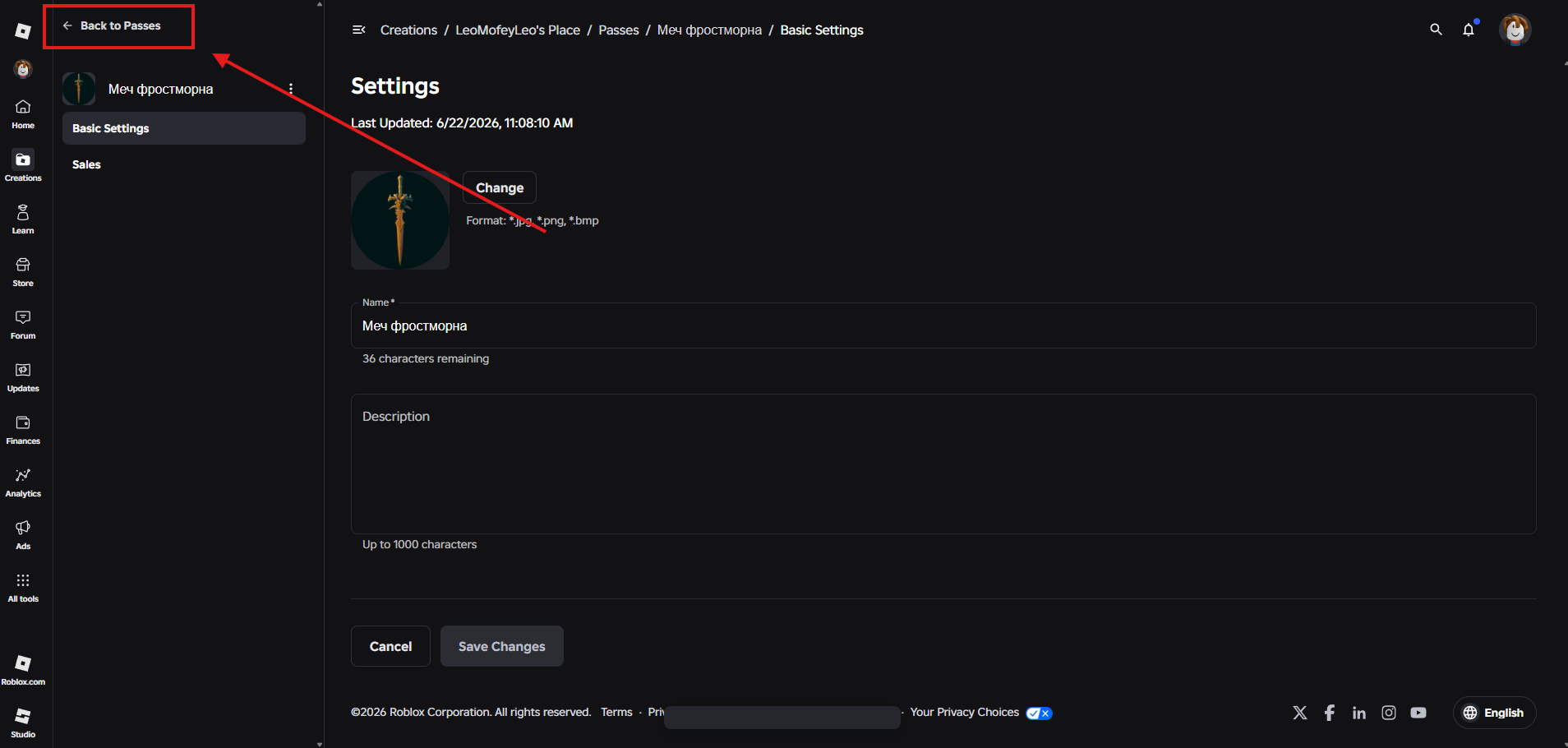Launch Studio from the sidebar
Viewport: 1568px width, 748px height.
pos(23,723)
